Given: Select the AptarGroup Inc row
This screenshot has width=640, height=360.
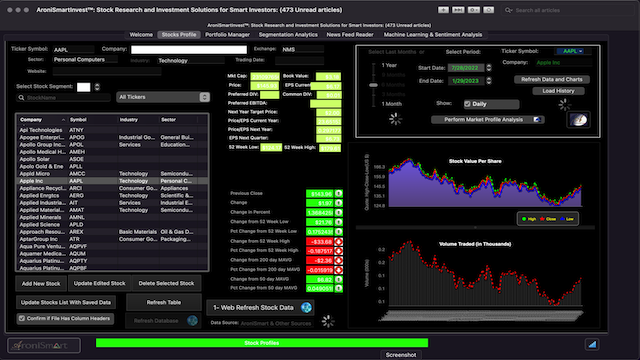Looking at the screenshot, I should (x=112, y=239).
